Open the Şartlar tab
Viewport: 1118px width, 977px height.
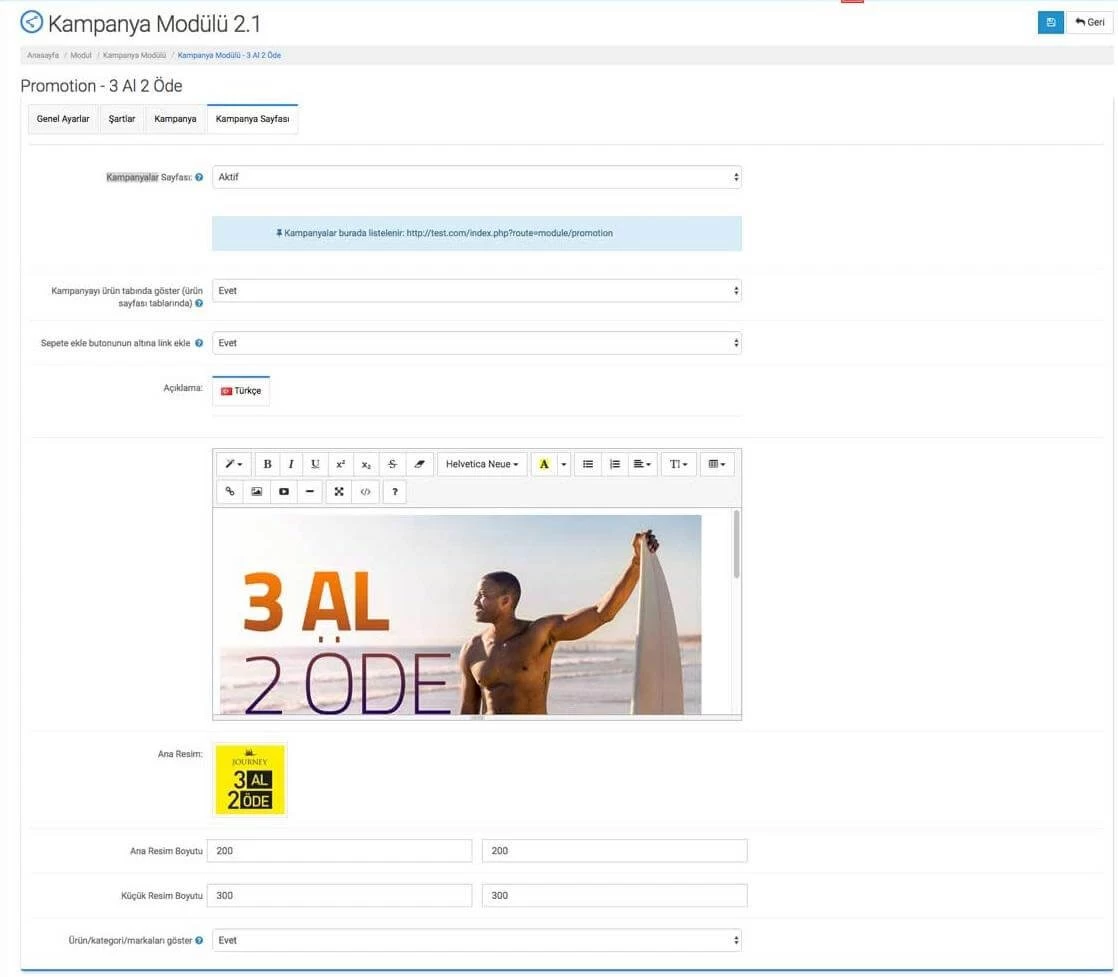(122, 119)
